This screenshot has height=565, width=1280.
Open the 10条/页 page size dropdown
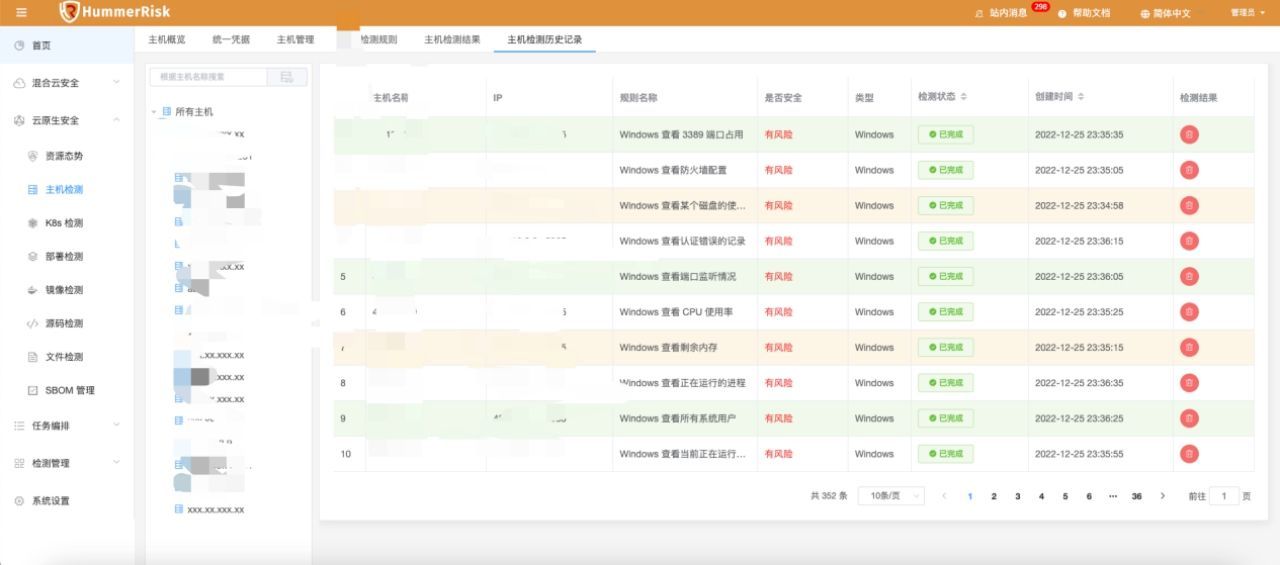click(x=891, y=496)
